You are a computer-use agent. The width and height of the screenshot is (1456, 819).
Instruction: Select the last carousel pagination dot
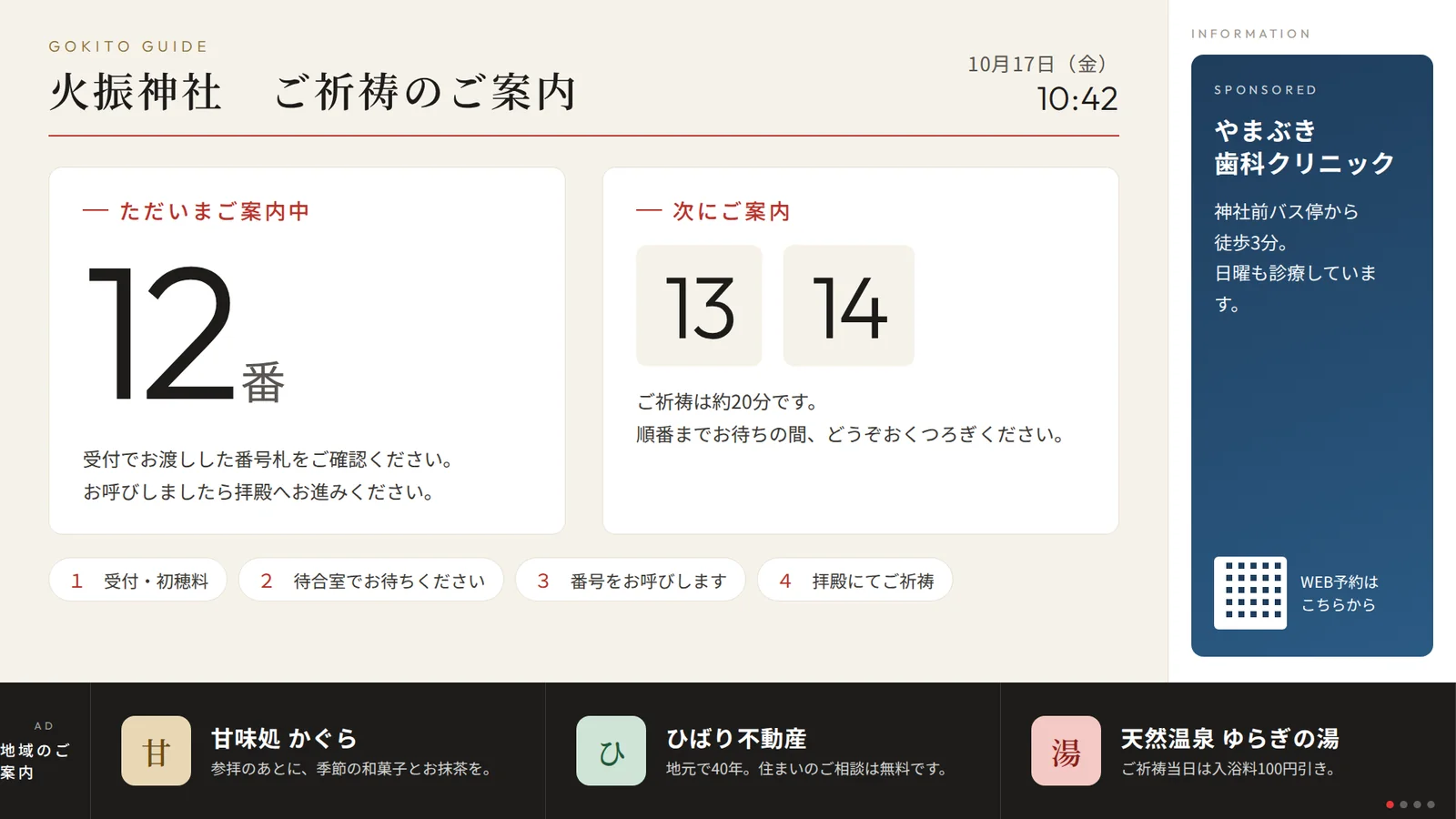click(x=1431, y=804)
